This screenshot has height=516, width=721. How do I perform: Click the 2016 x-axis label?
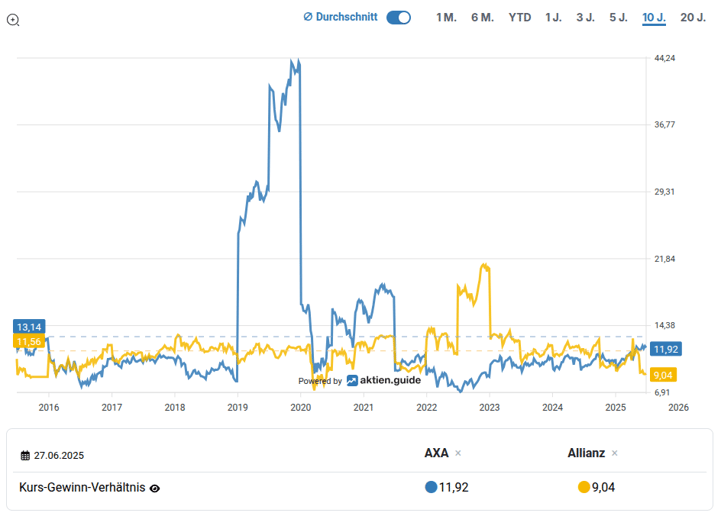[x=49, y=407]
